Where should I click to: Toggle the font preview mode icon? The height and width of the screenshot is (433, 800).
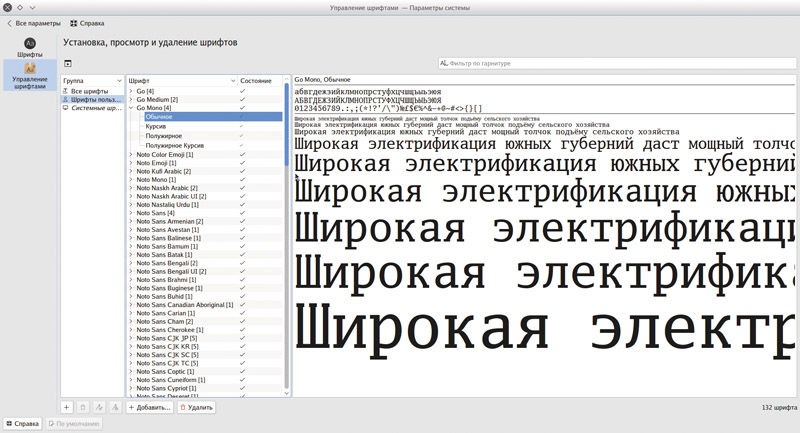(68, 63)
